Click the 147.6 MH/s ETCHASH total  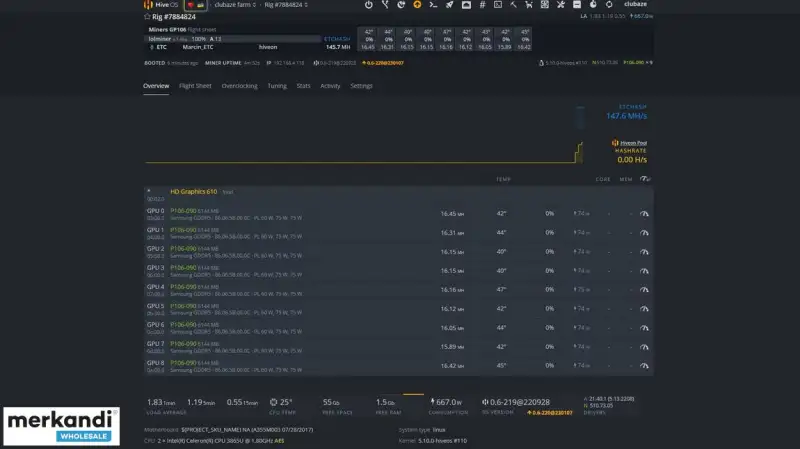[x=626, y=116]
